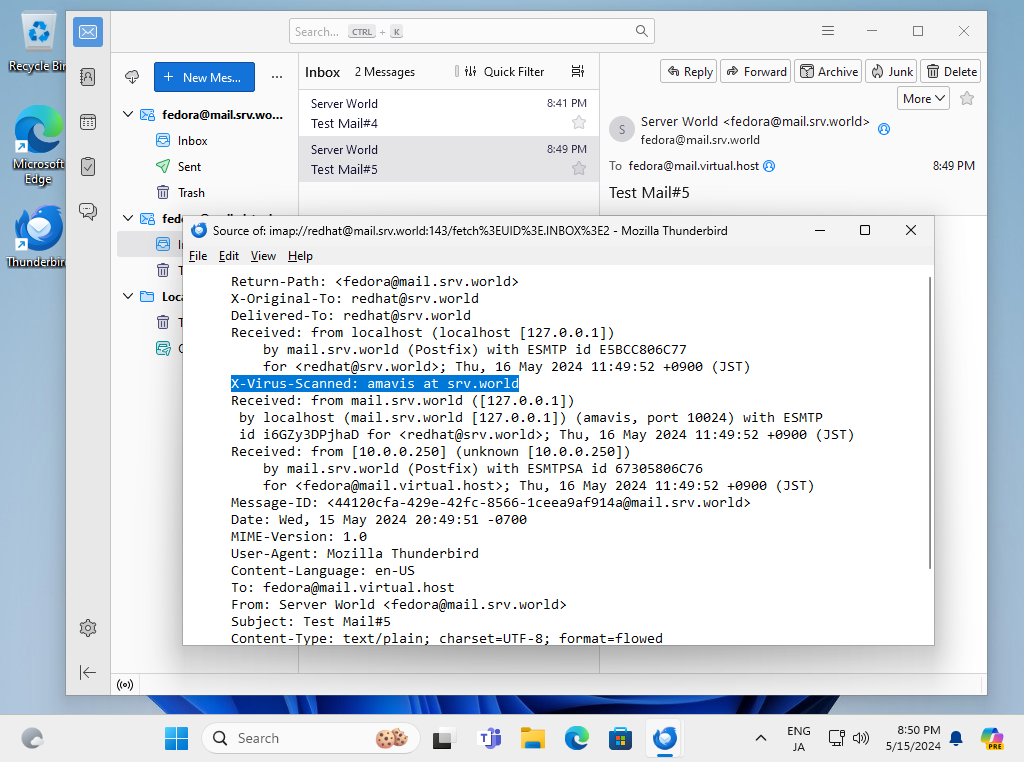
Task: Click the source window vertical scrollbar
Action: [930, 420]
